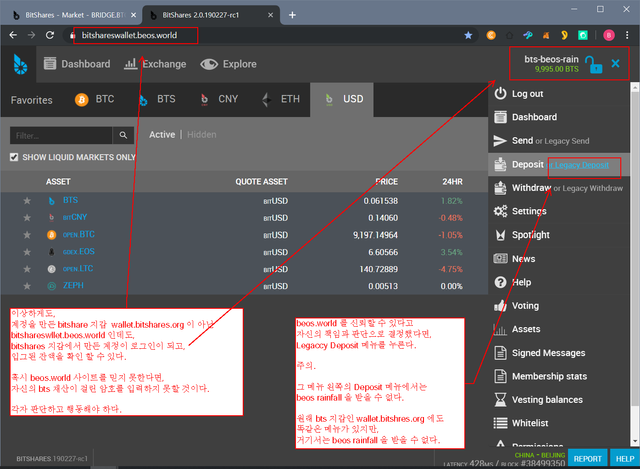Screen dimensions: 640x469
Task: Toggle Show Liquid Markets Only checkbox
Action: tap(14, 157)
